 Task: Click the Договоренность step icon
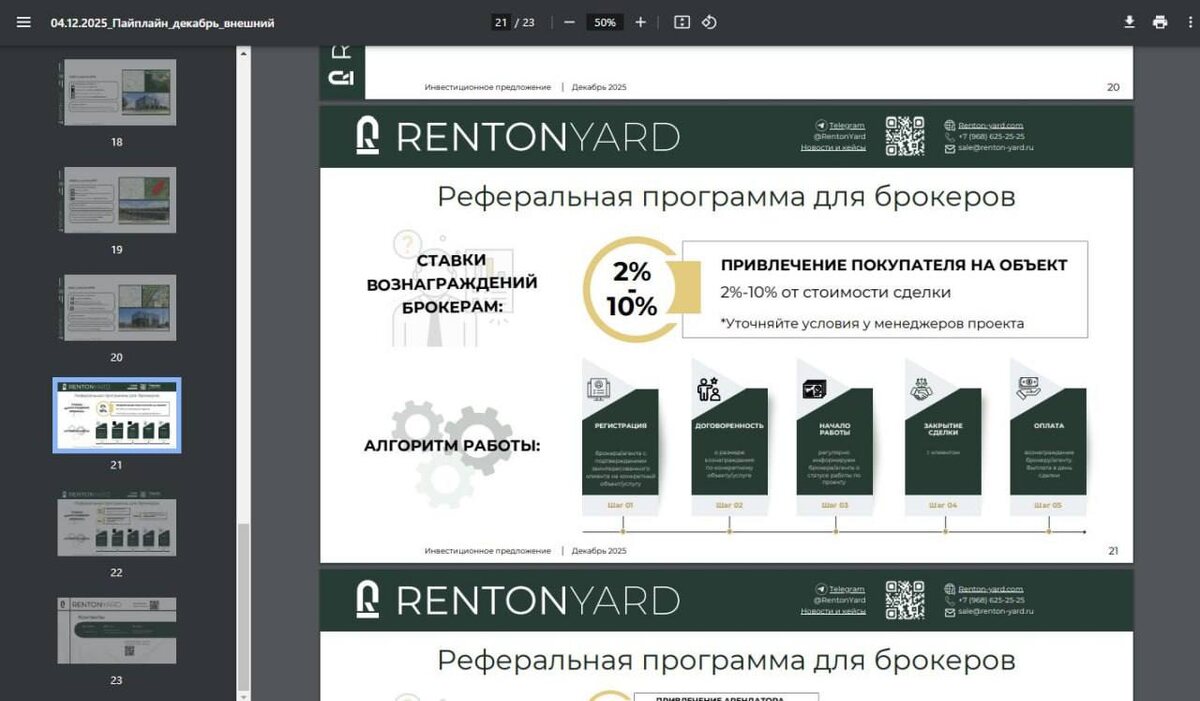(709, 388)
